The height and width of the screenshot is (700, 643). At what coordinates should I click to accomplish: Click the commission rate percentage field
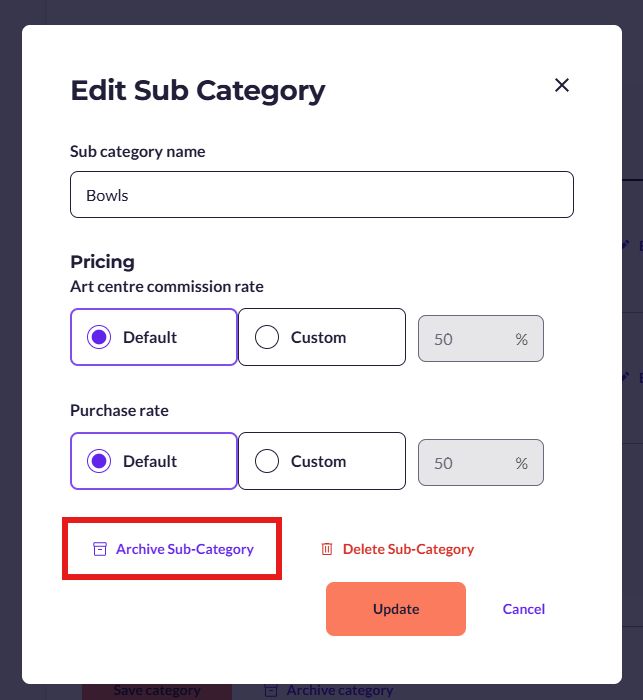[x=481, y=339]
